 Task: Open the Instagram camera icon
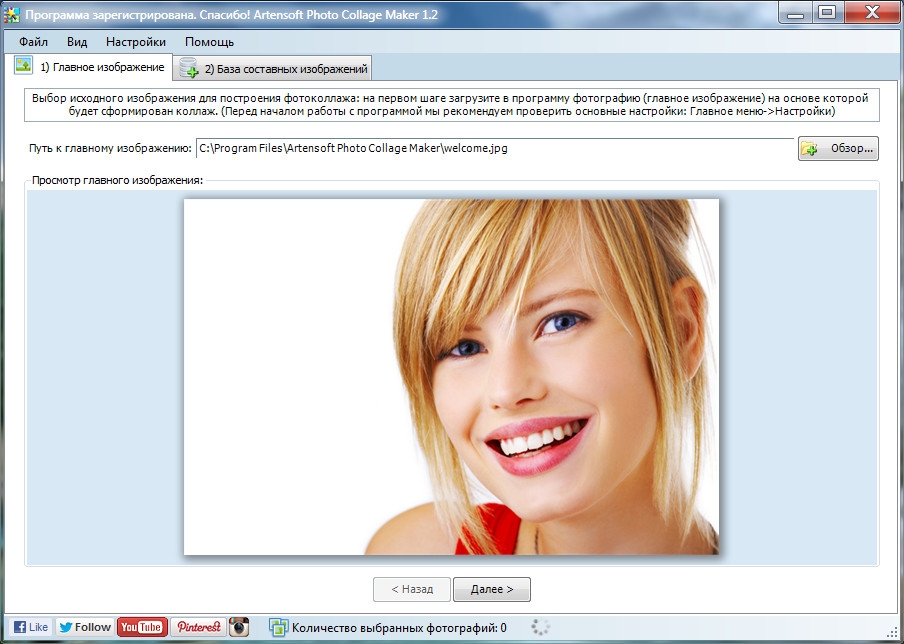coord(239,627)
